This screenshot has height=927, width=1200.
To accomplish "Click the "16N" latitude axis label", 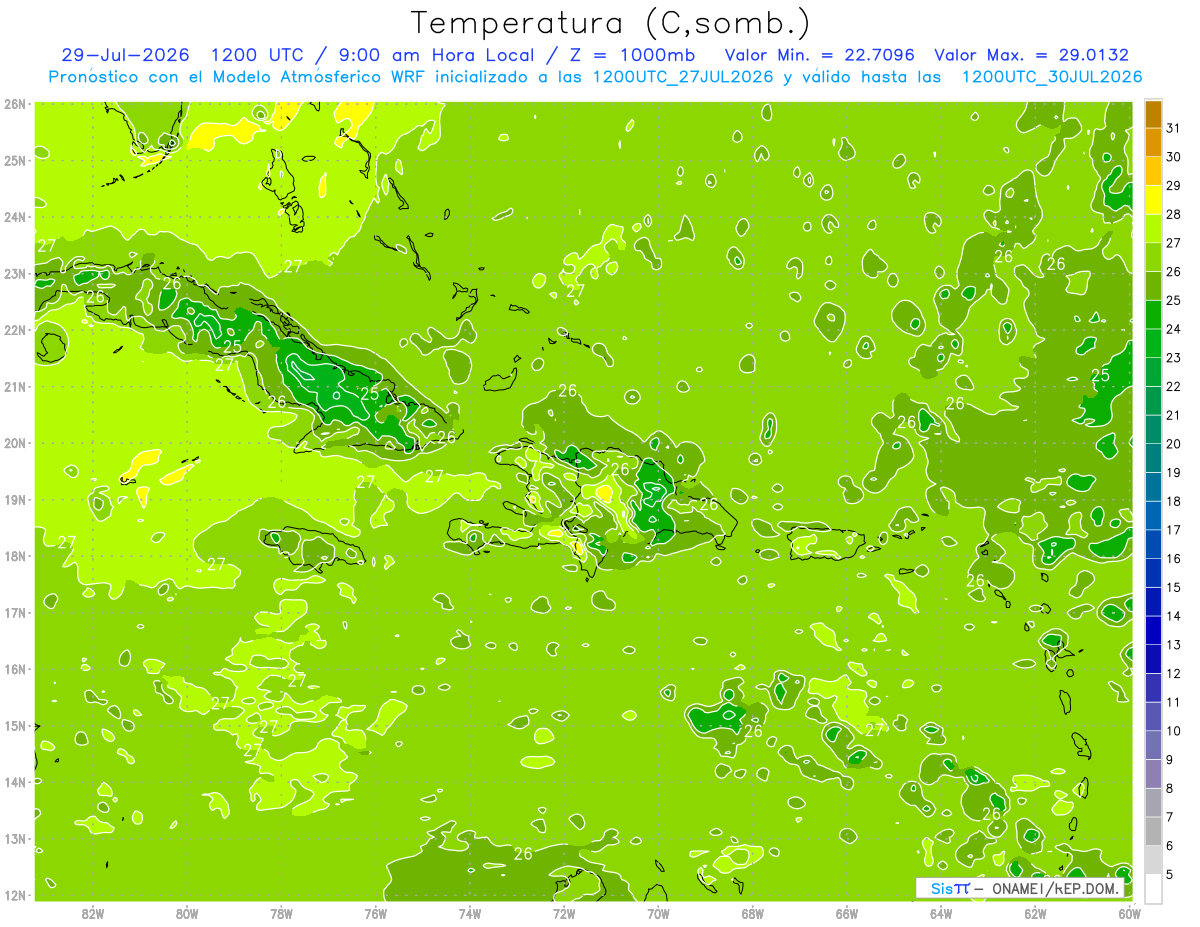I will [x=15, y=669].
